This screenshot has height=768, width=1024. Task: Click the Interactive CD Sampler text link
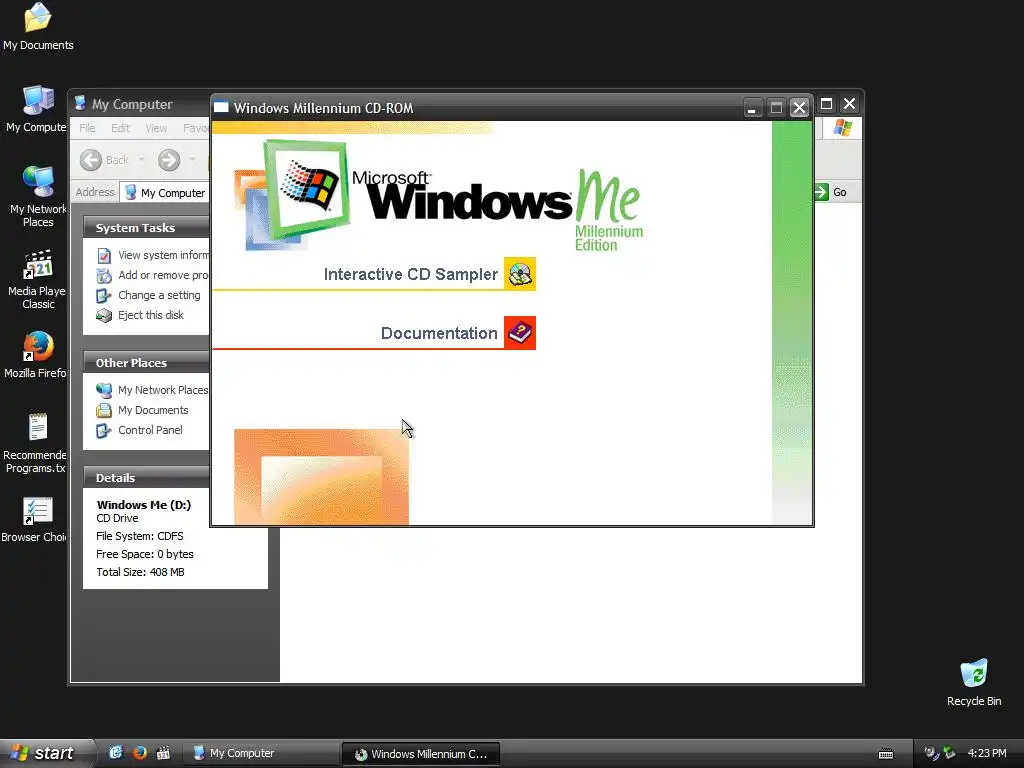(x=411, y=274)
